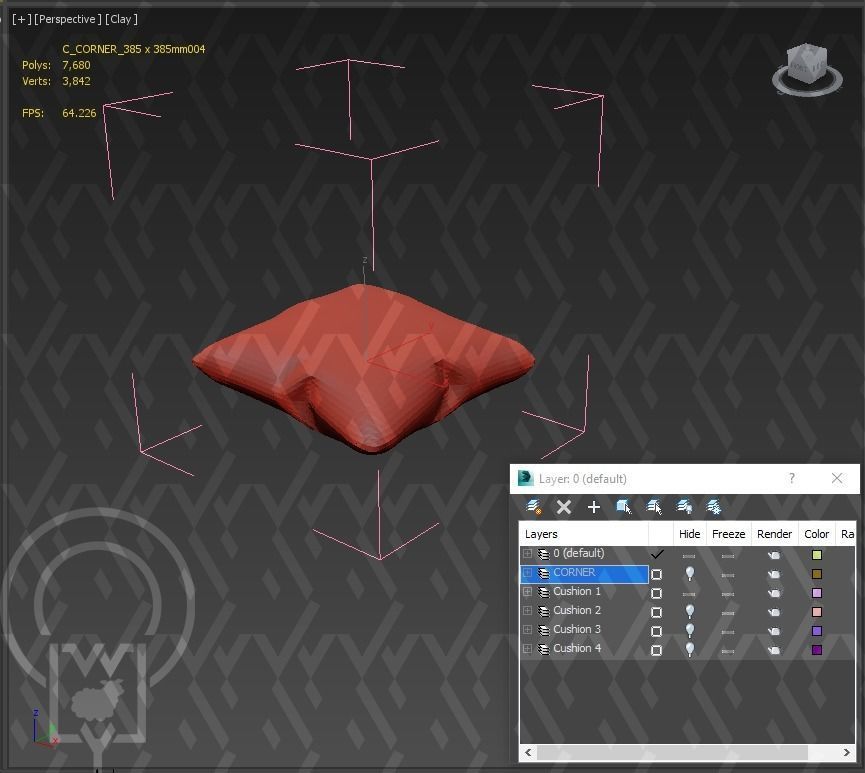
Task: Unhide CORNER layer via lightbulb
Action: [x=690, y=574]
